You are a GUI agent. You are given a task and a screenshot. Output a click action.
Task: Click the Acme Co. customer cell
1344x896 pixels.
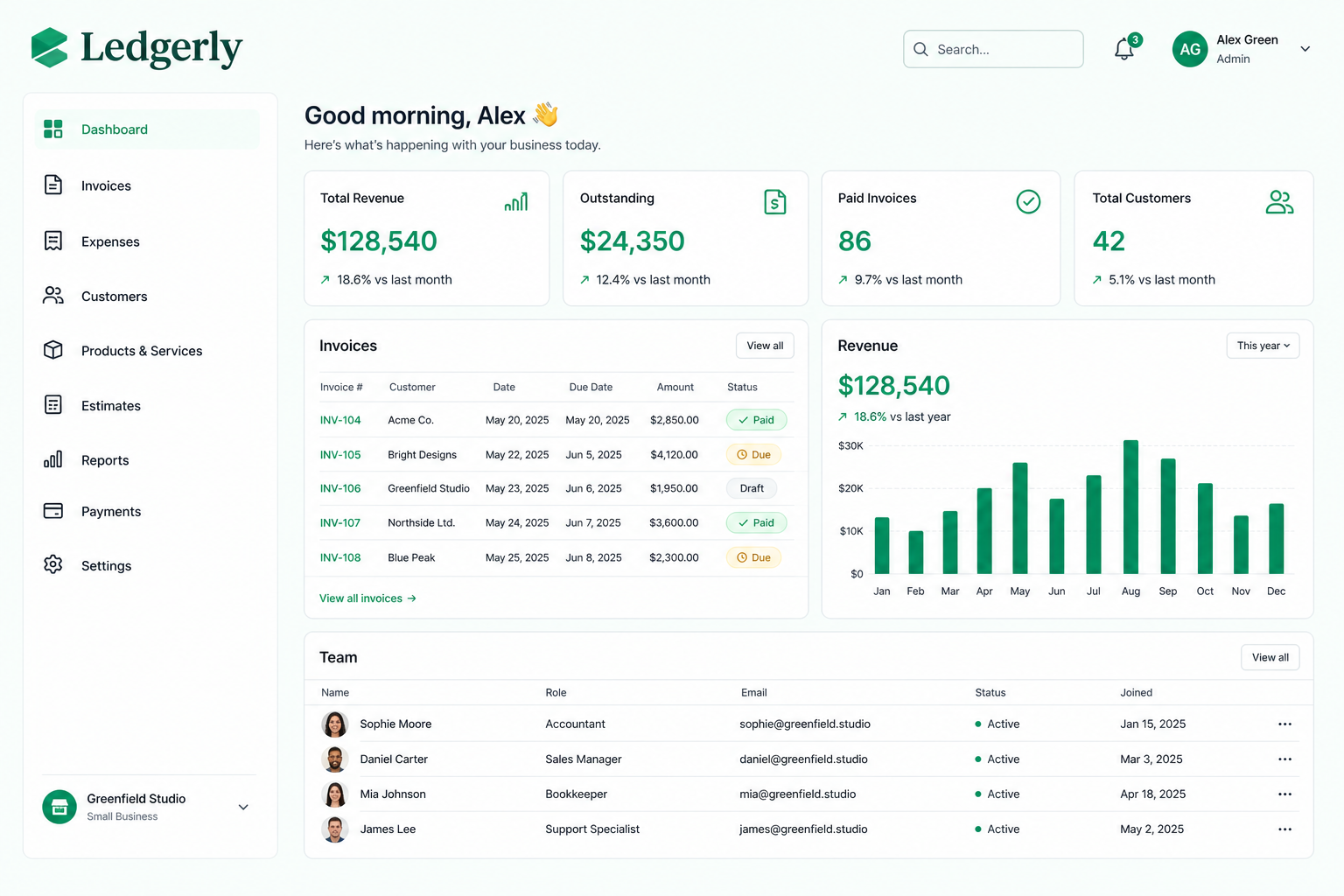pos(410,420)
